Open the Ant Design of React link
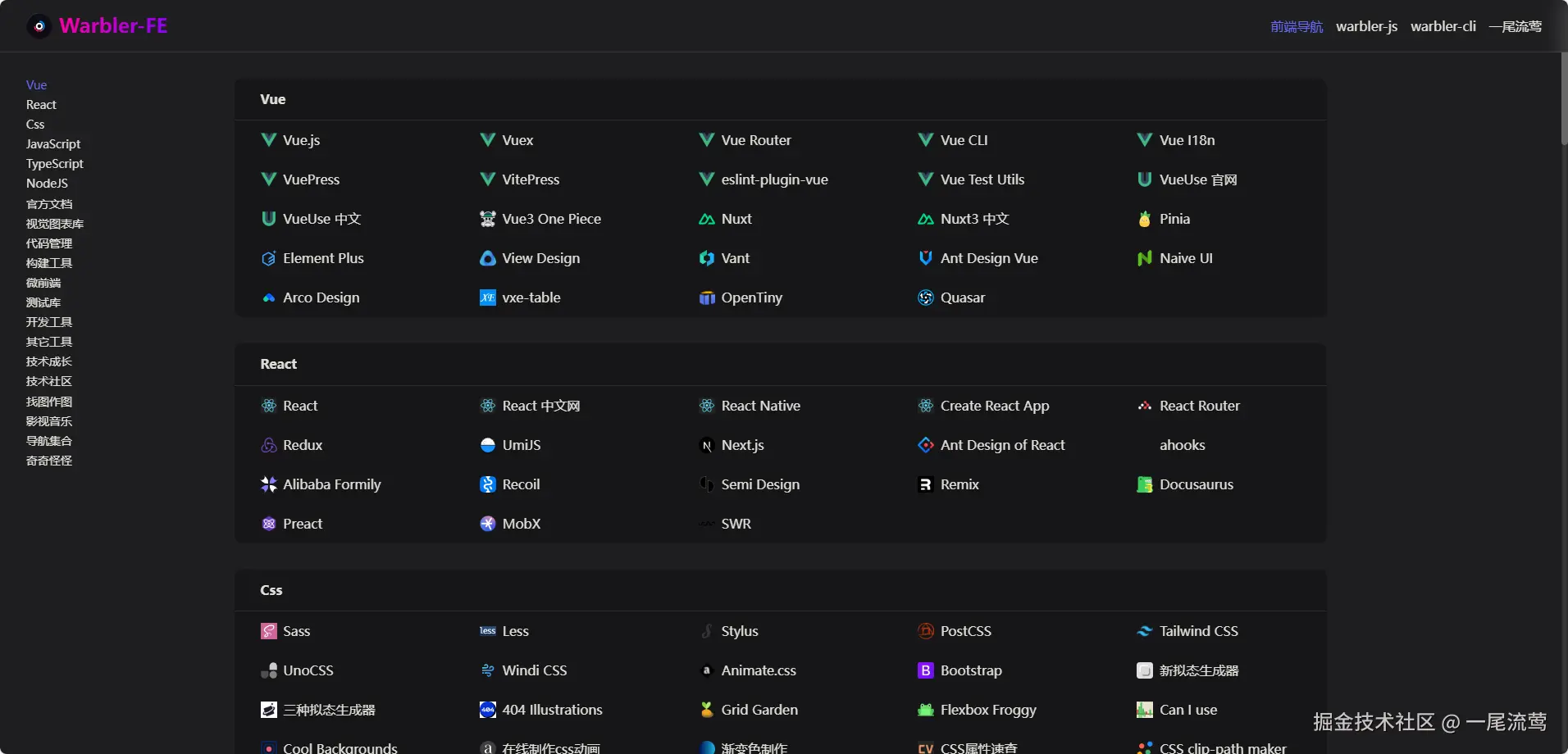 pos(1002,445)
